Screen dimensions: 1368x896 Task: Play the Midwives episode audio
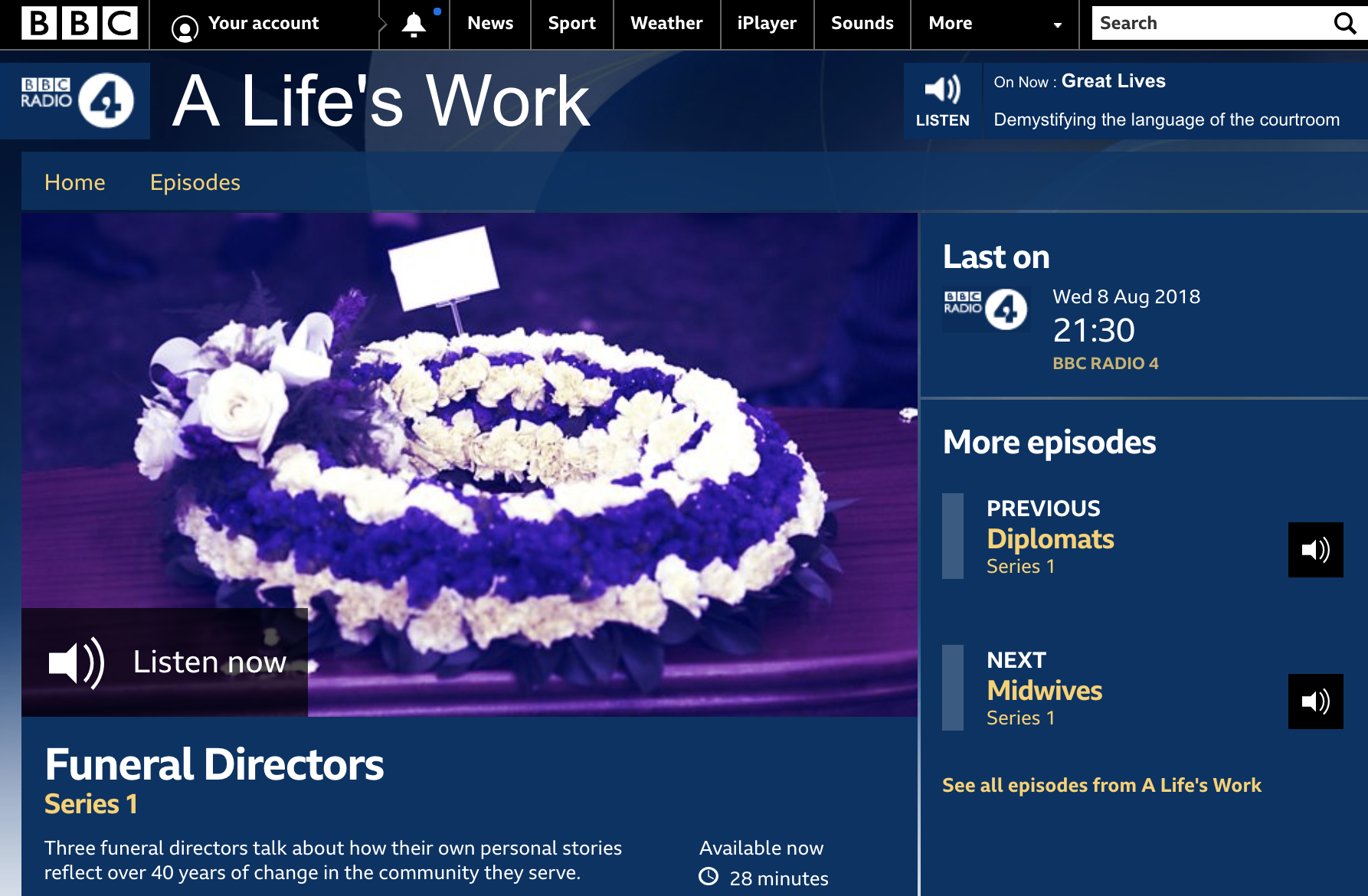point(1315,701)
